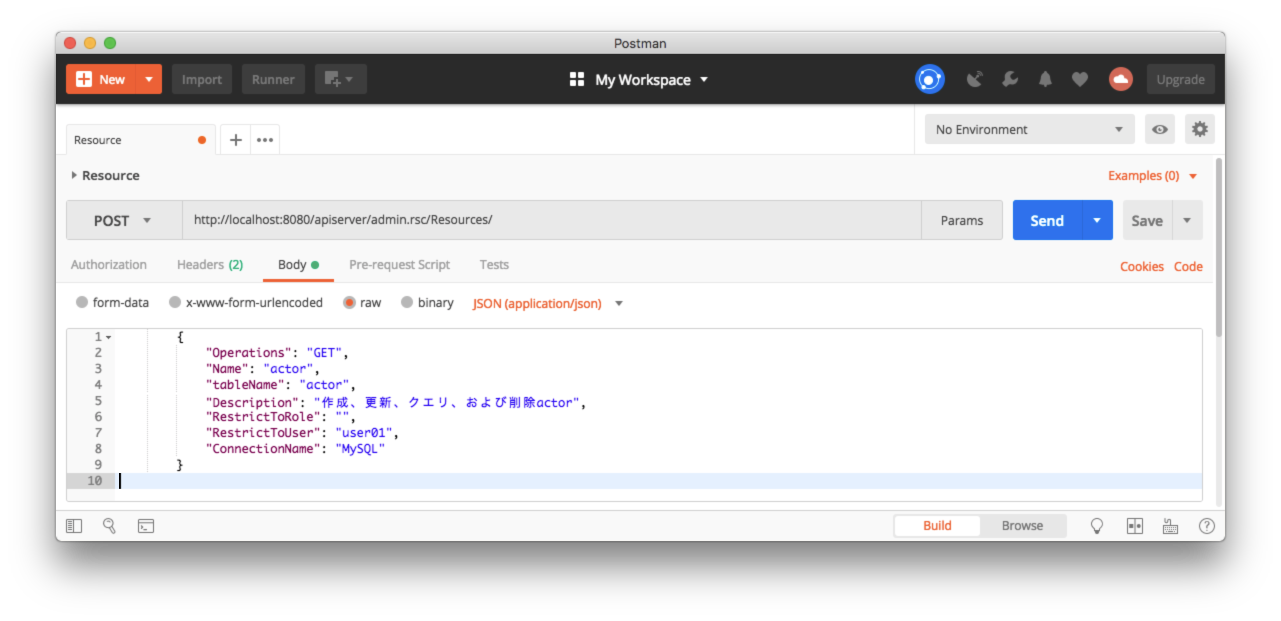Viewport: 1281px width, 621px height.
Task: Click the heart icon in header
Action: pos(1080,79)
